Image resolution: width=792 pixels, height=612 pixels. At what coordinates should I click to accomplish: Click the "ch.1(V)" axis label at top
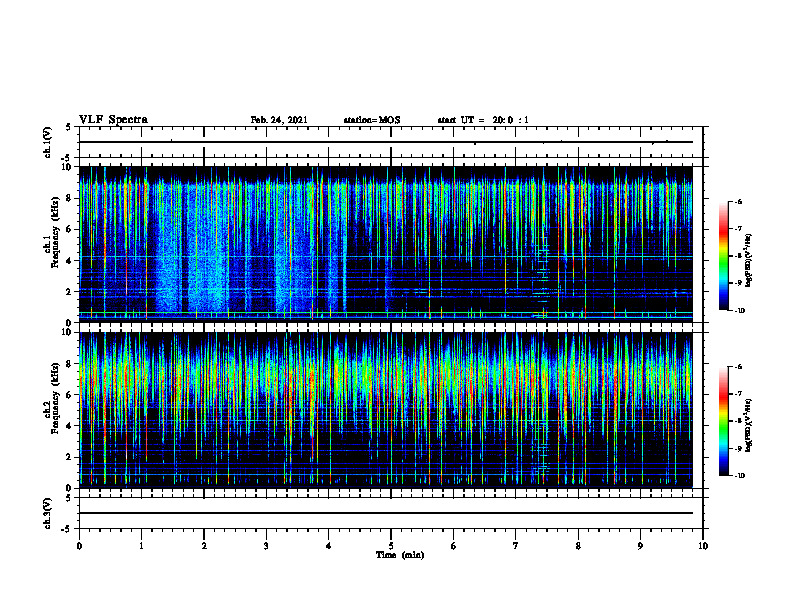pos(47,142)
